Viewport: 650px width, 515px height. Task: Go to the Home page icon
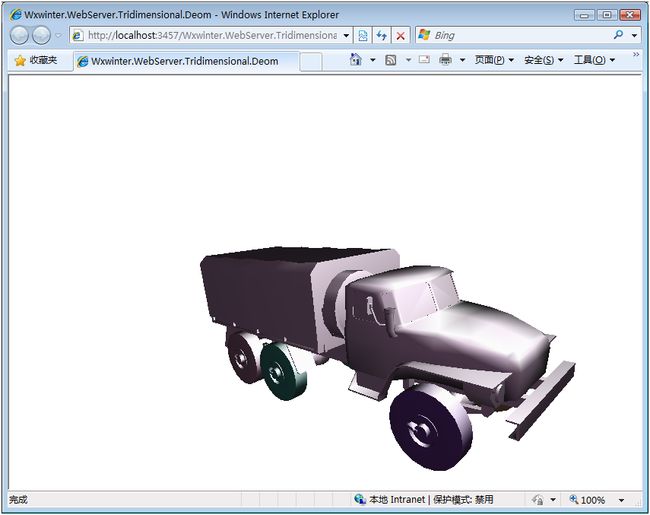click(x=356, y=60)
